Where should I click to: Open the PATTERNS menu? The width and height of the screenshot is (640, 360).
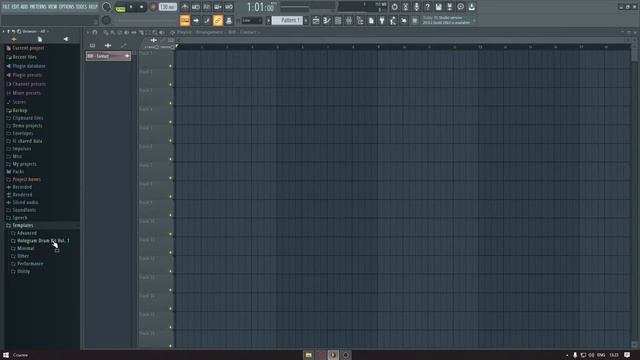[x=38, y=7]
